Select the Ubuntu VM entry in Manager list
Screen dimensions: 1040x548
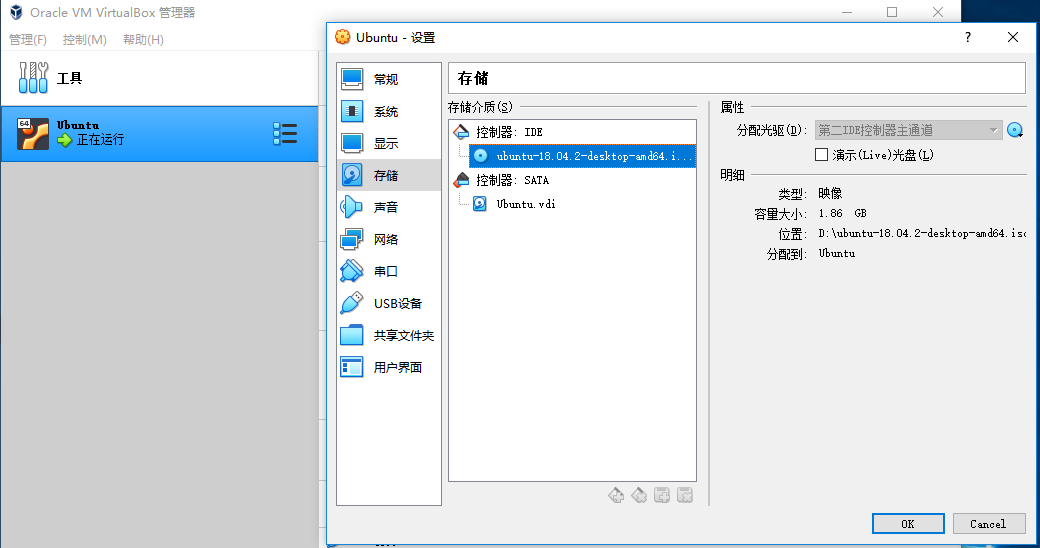tap(159, 134)
